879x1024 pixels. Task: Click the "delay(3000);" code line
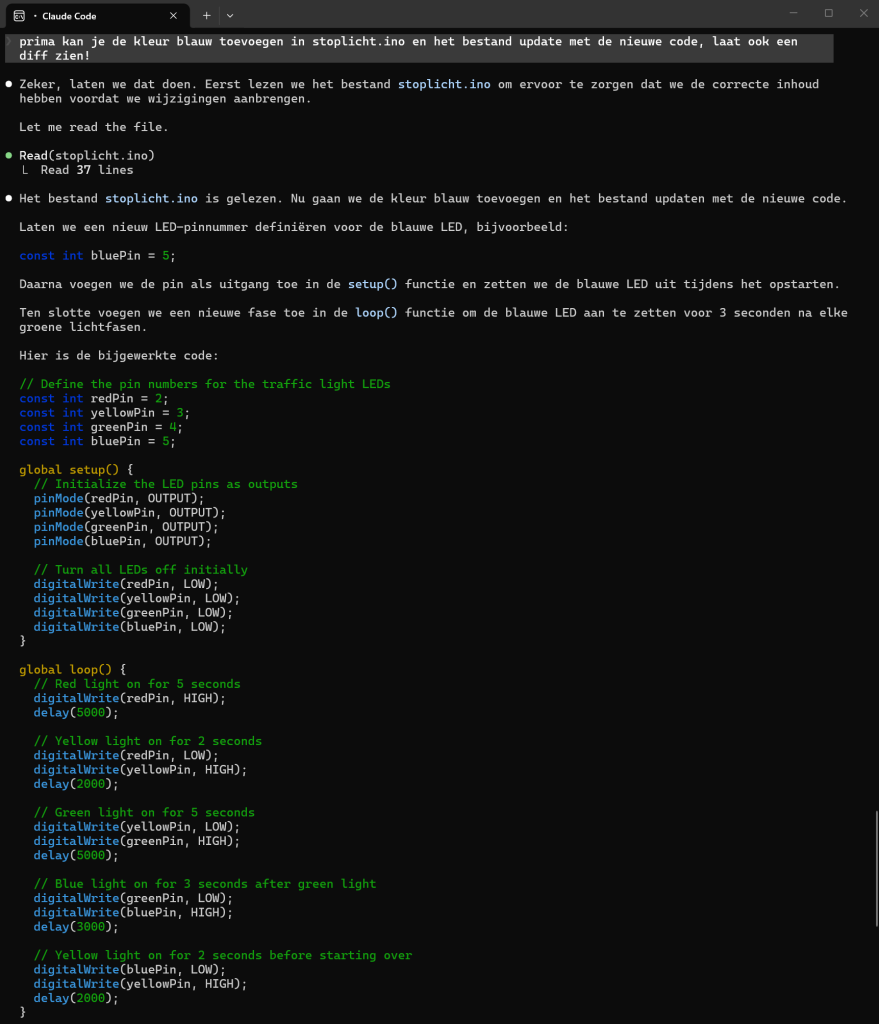click(x=76, y=927)
